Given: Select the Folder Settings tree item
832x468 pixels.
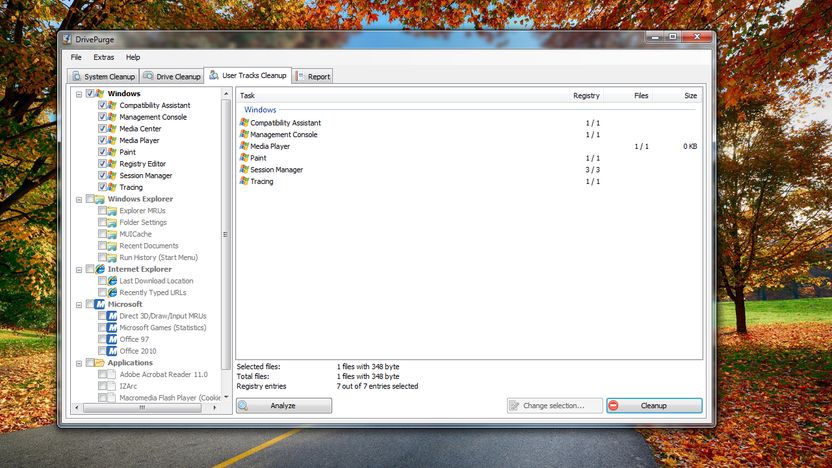Looking at the screenshot, I should [143, 222].
